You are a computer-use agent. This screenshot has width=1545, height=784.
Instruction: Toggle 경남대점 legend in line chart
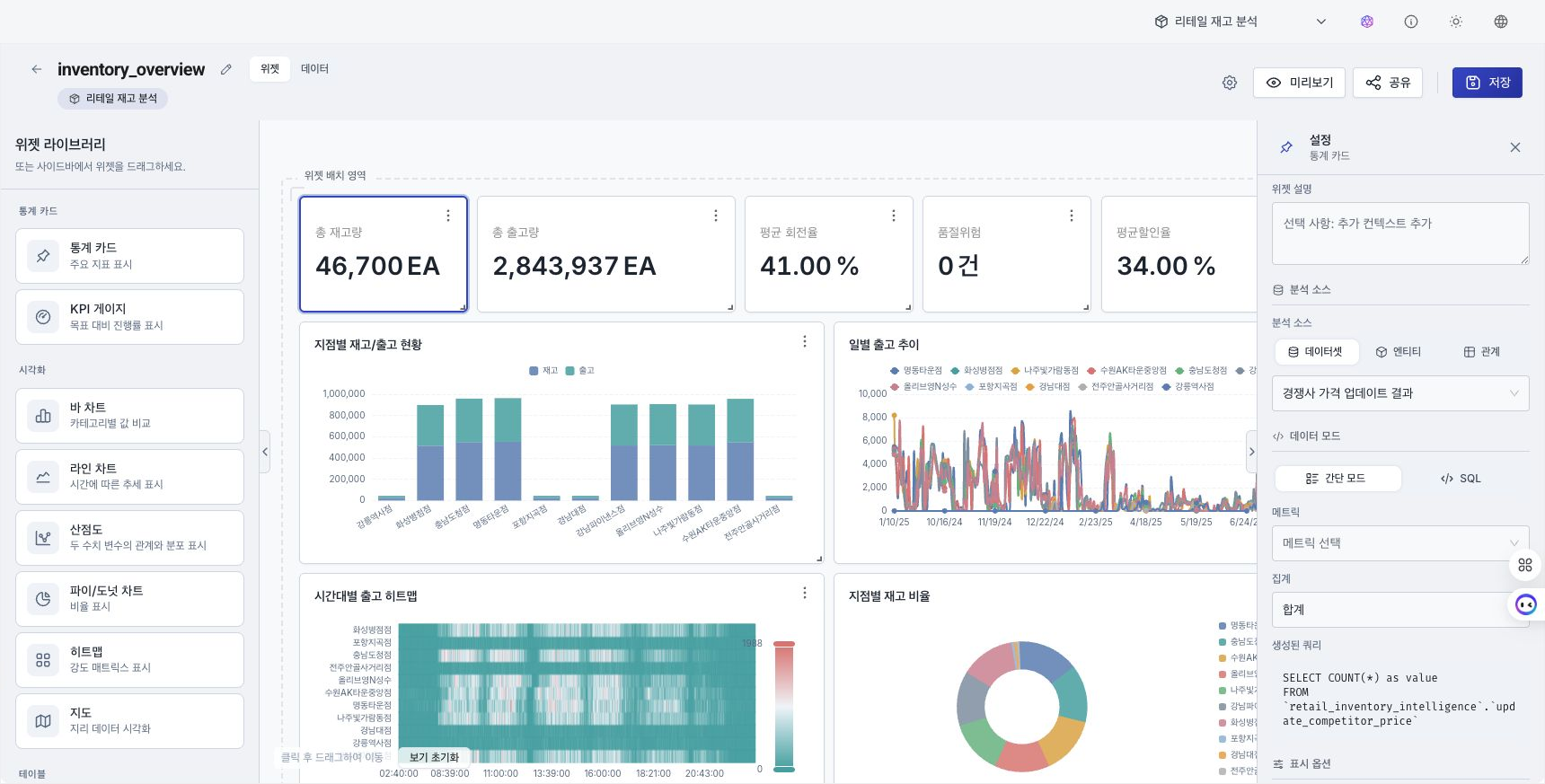click(x=1048, y=387)
